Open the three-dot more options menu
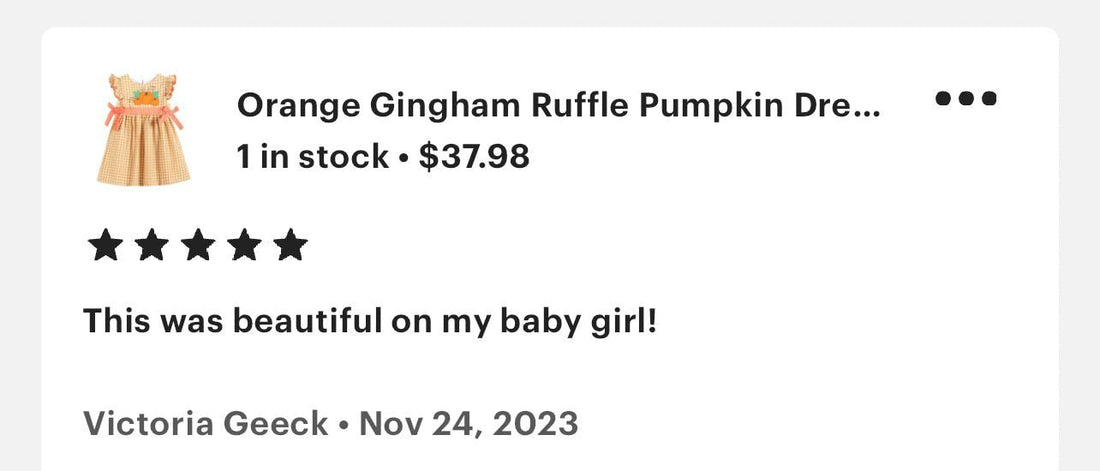 (x=966, y=98)
